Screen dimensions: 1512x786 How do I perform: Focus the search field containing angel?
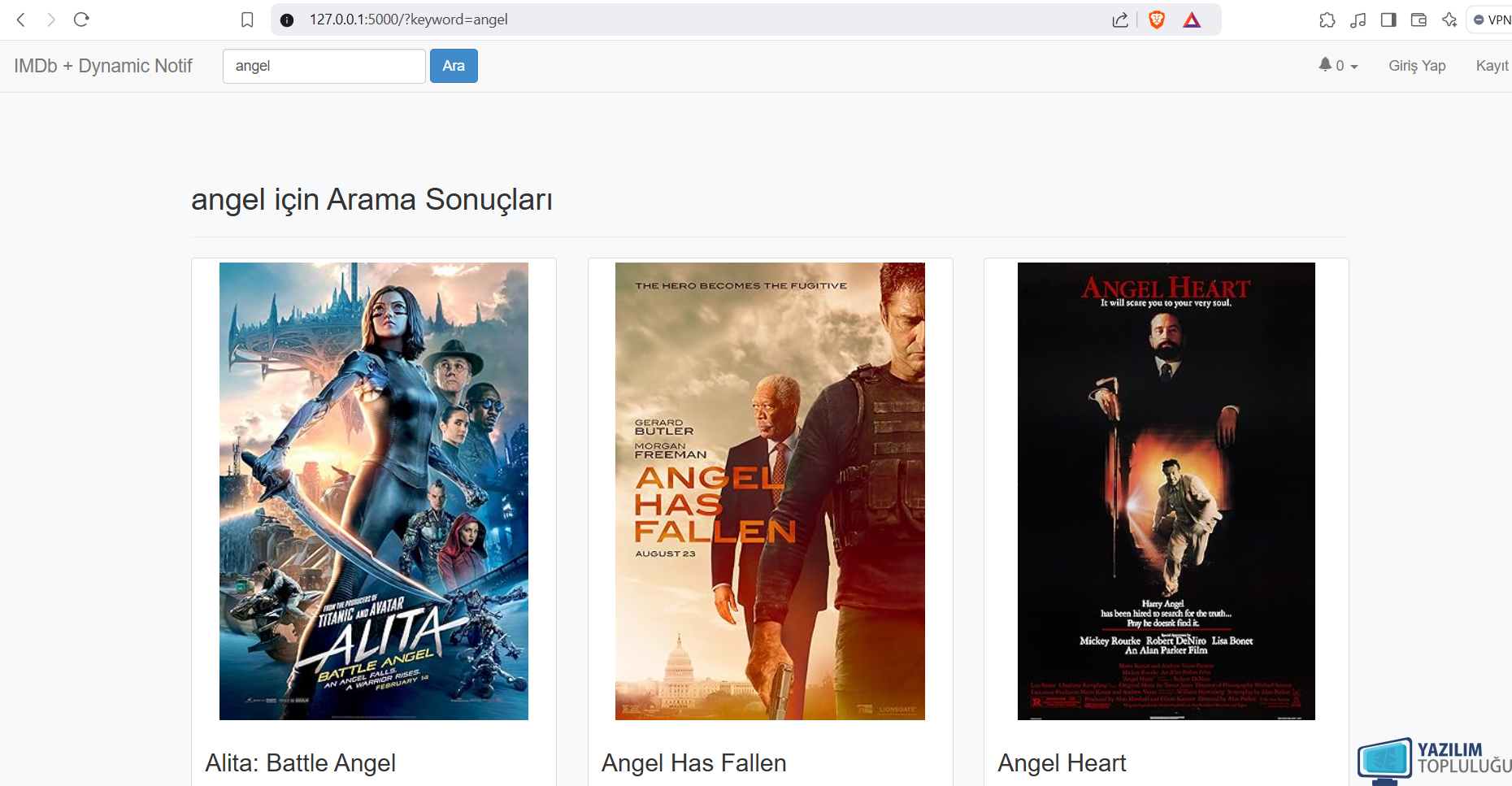point(324,66)
